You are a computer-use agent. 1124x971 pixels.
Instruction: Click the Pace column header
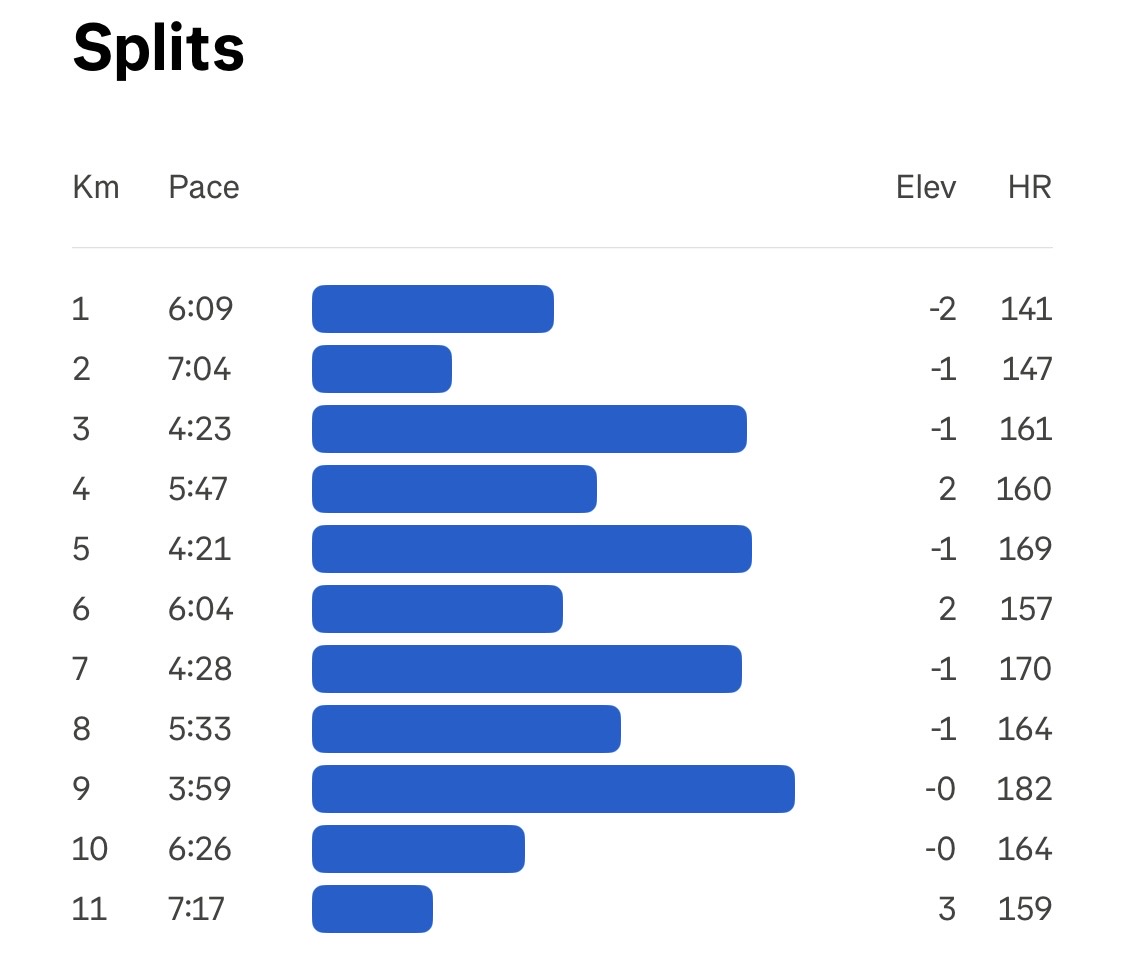pyautogui.click(x=204, y=187)
